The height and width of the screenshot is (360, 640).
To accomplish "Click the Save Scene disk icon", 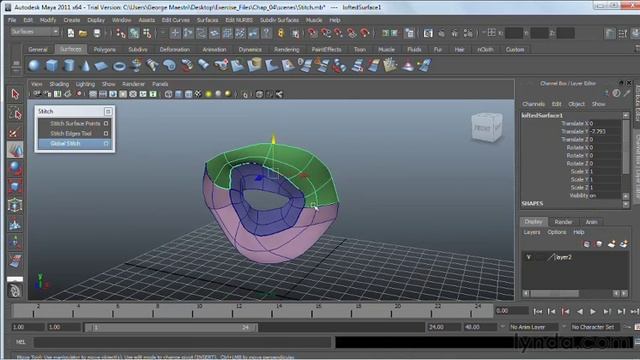I will (97, 33).
